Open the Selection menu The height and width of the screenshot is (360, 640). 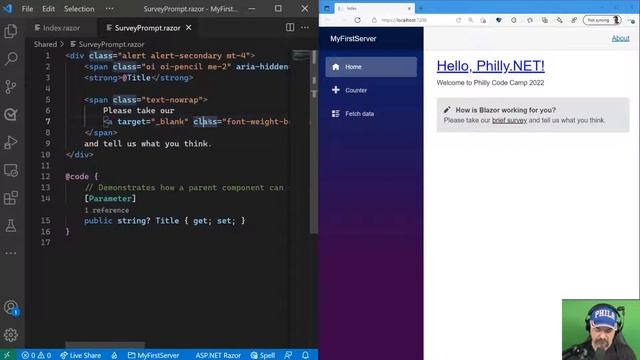click(x=79, y=9)
